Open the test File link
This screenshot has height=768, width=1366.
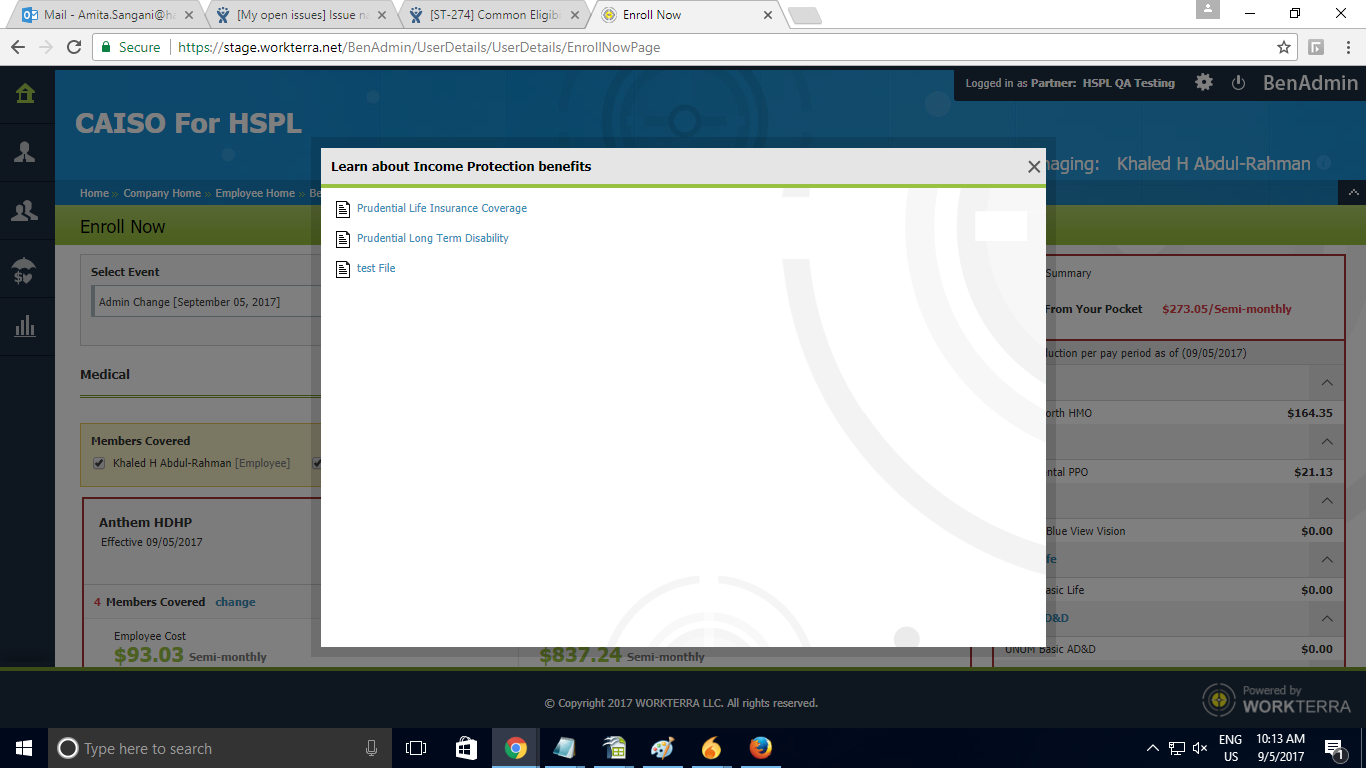coord(376,268)
